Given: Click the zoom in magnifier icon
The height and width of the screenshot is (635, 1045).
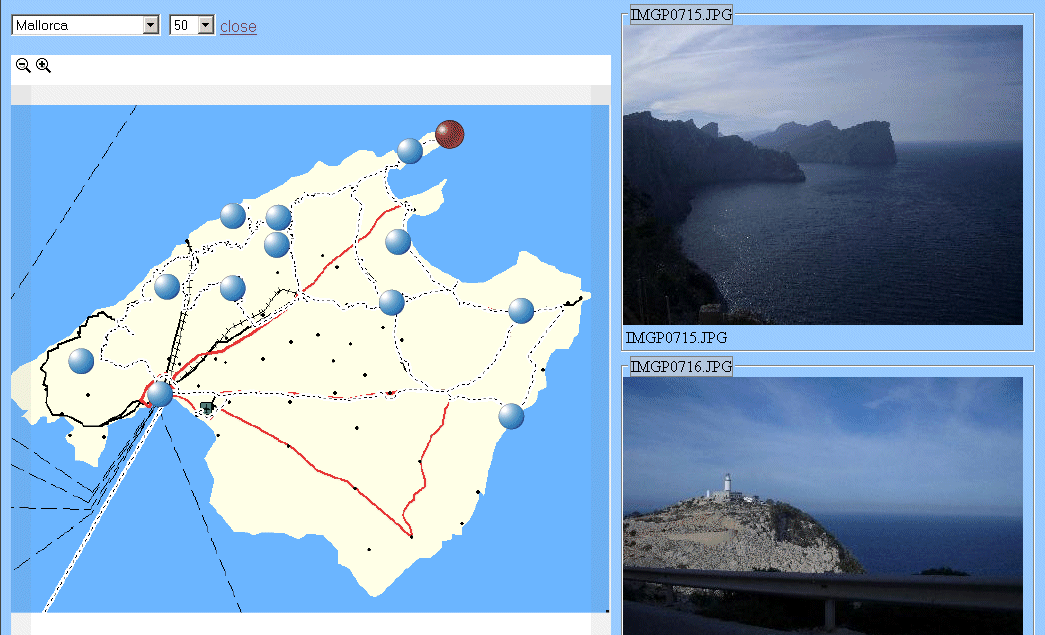Looking at the screenshot, I should coord(43,66).
